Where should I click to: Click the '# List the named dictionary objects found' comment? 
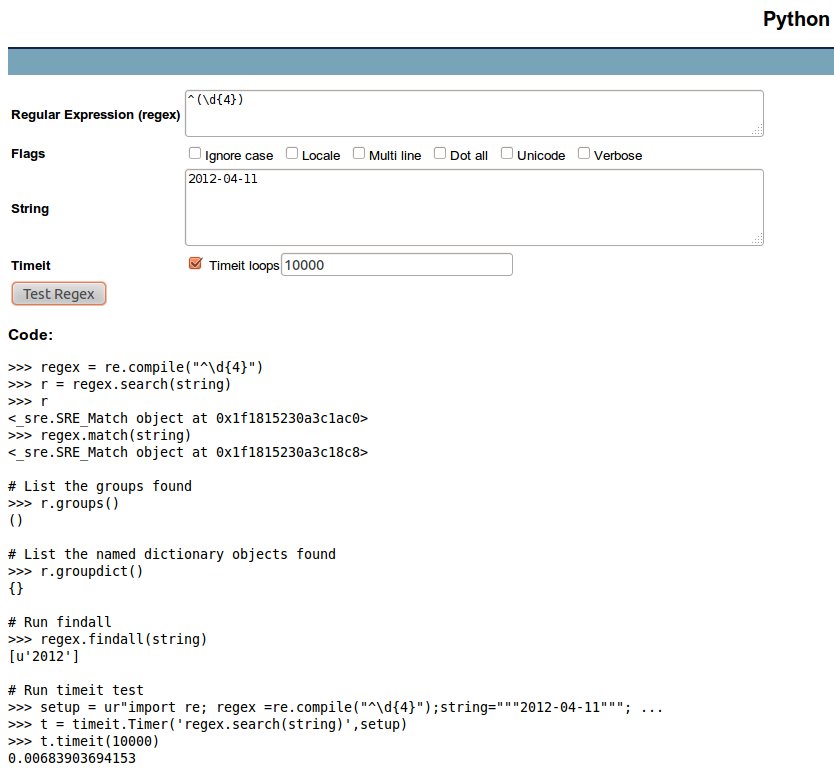172,555
